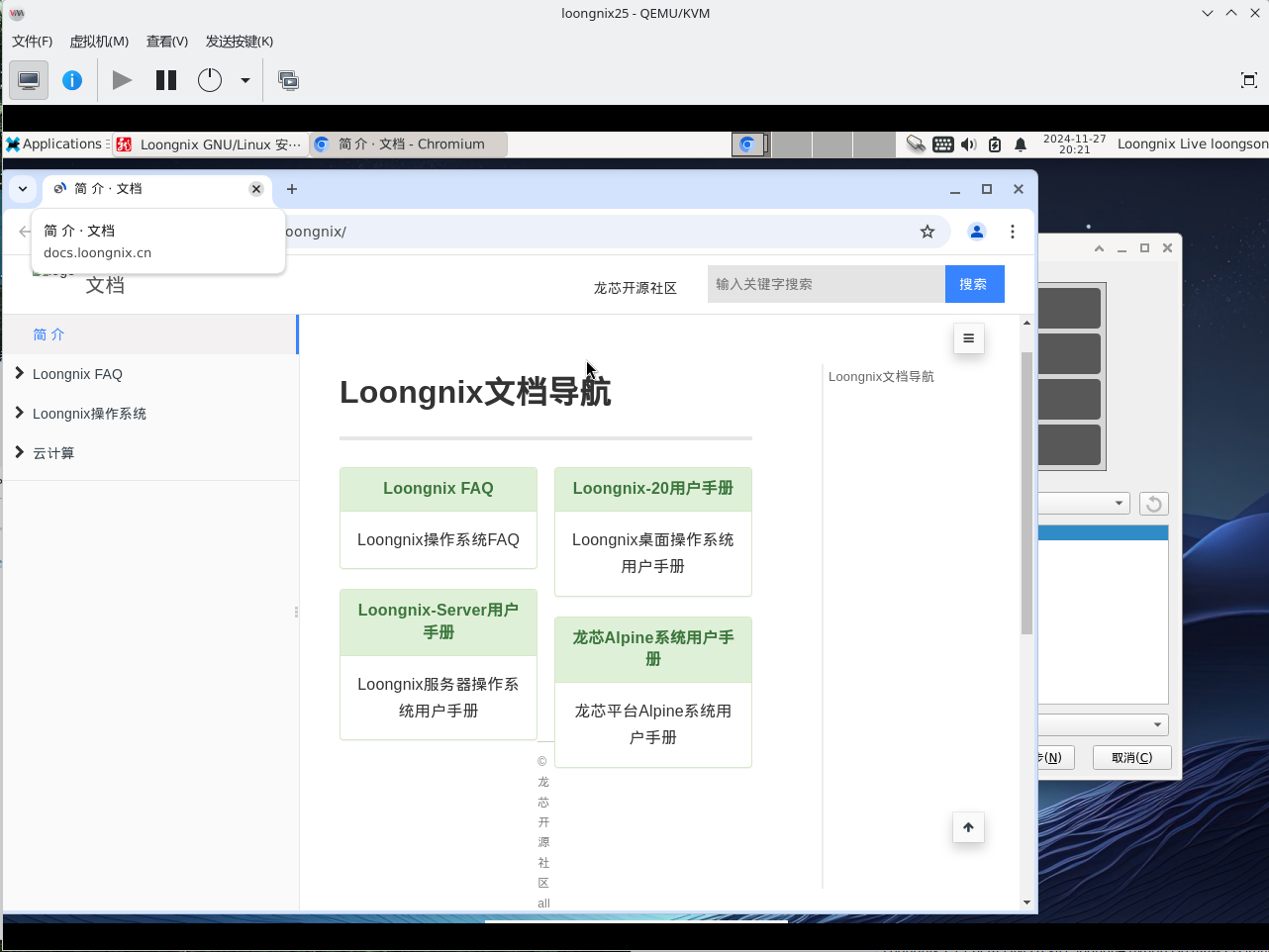Expand Loongnix FAQ sidebar section
Viewport: 1269px width, 952px height.
click(149, 374)
